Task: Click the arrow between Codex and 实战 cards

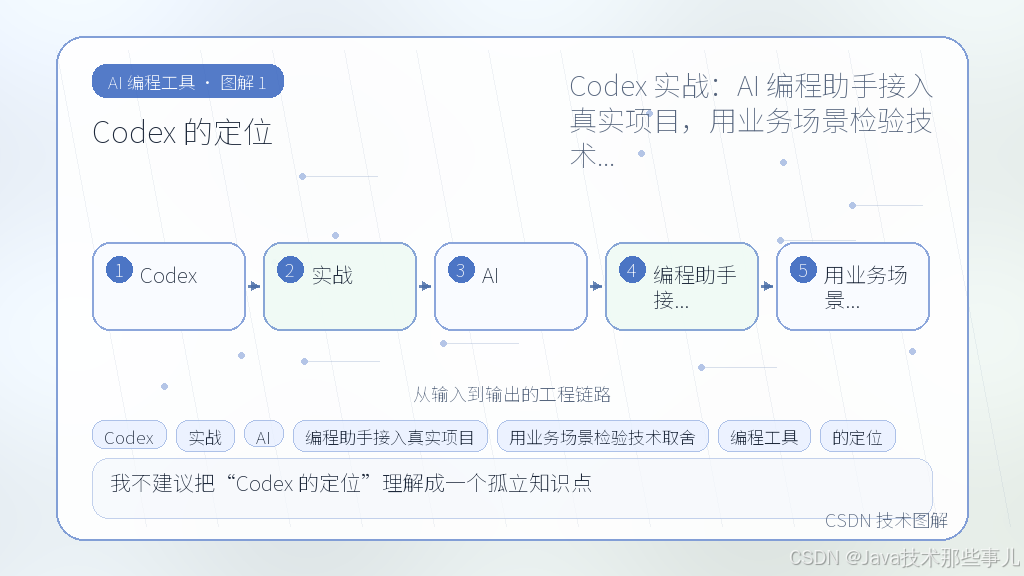Action: [x=254, y=286]
